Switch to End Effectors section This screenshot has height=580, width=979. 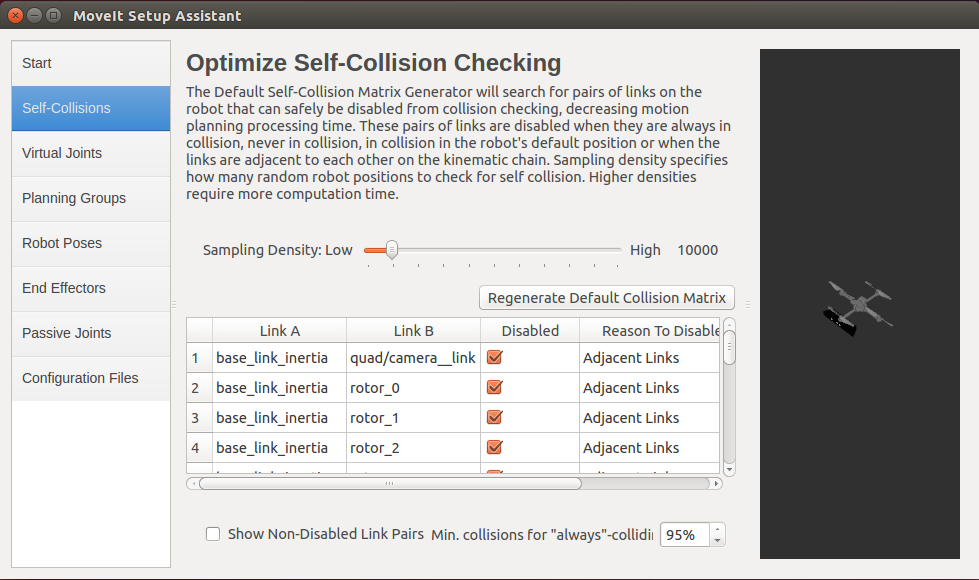(90, 288)
